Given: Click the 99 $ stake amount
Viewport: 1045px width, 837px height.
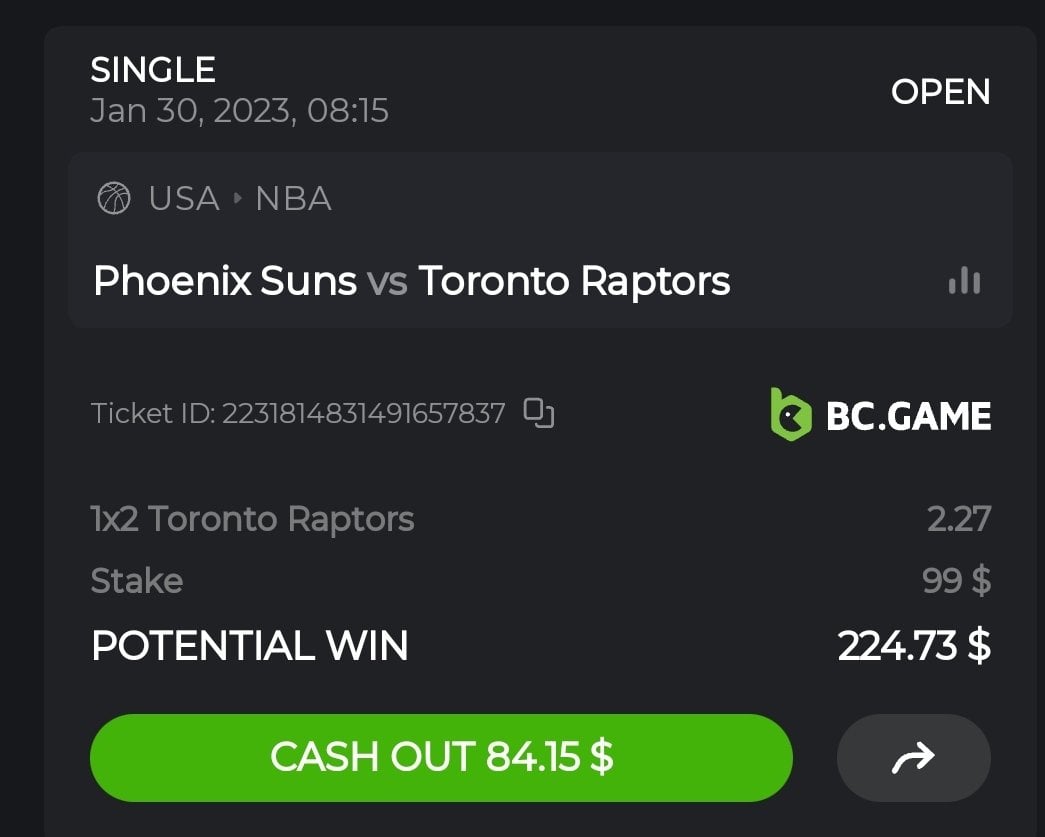Looking at the screenshot, I should coord(956,580).
